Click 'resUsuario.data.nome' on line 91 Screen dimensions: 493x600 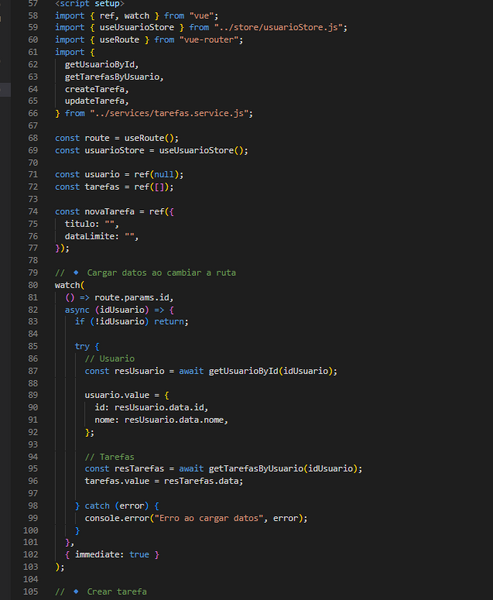point(174,420)
